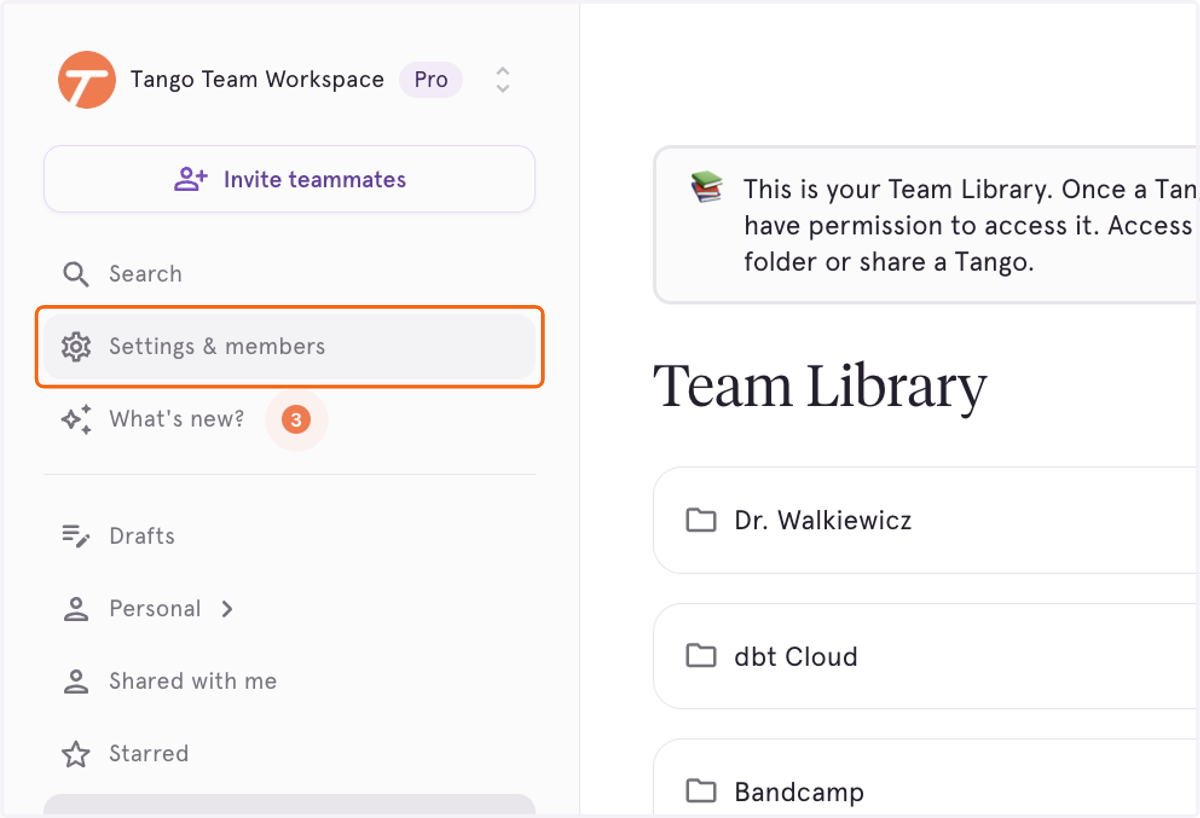Open the Bandcamp folder

926,778
